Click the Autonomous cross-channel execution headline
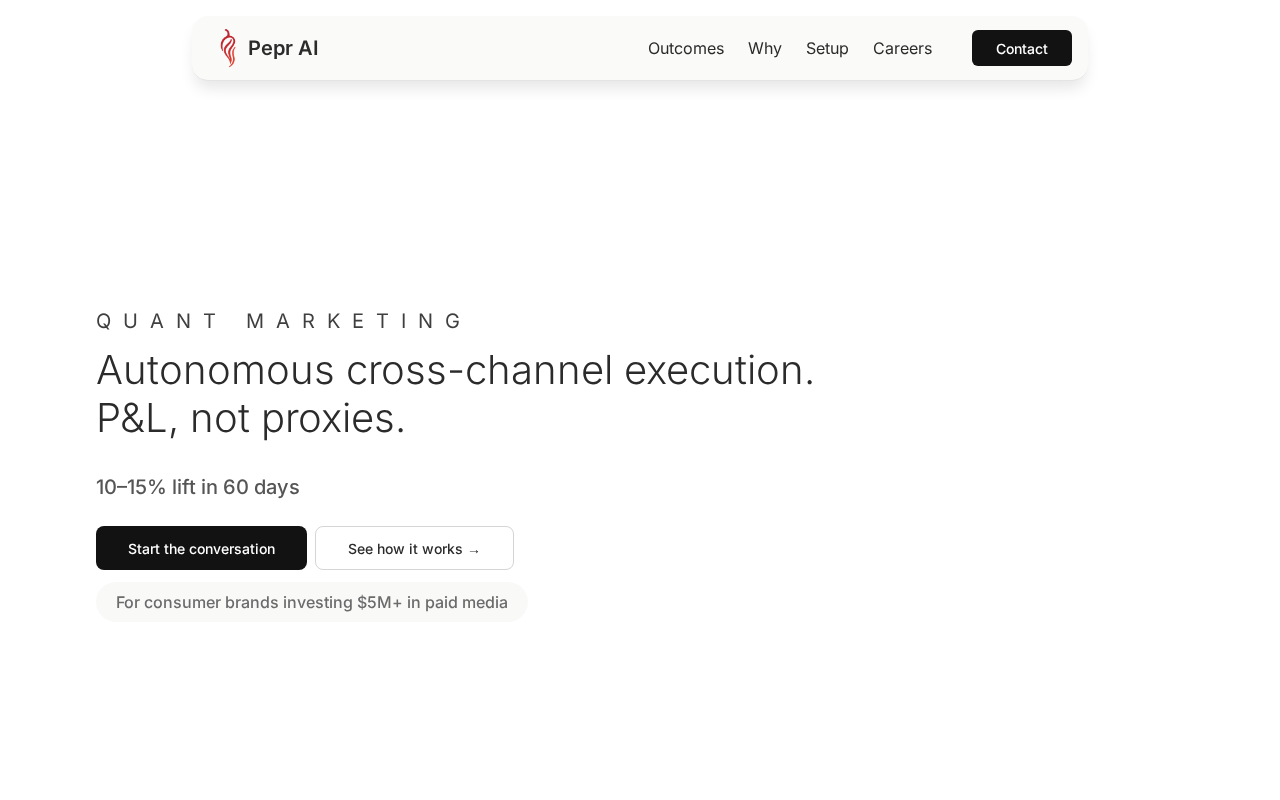This screenshot has width=1280, height=800. pyautogui.click(x=455, y=370)
